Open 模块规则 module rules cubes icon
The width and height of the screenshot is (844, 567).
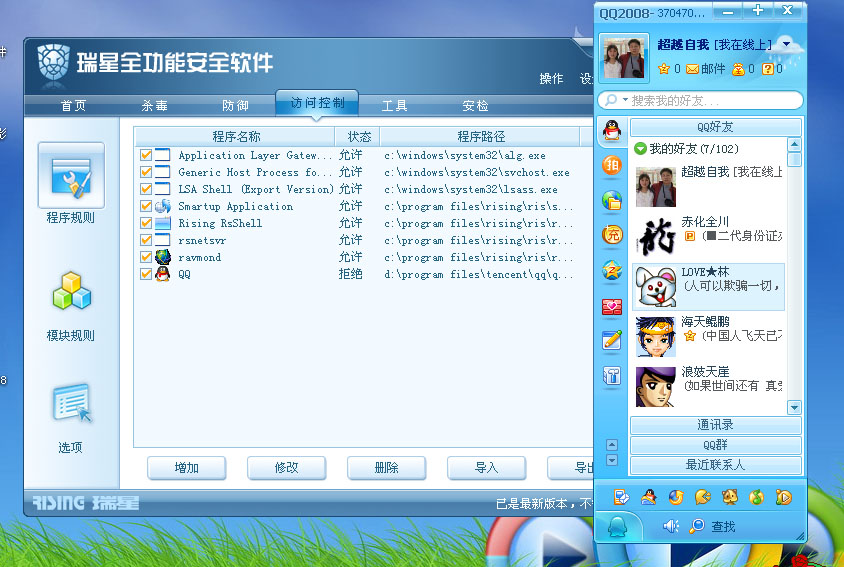(x=72, y=291)
